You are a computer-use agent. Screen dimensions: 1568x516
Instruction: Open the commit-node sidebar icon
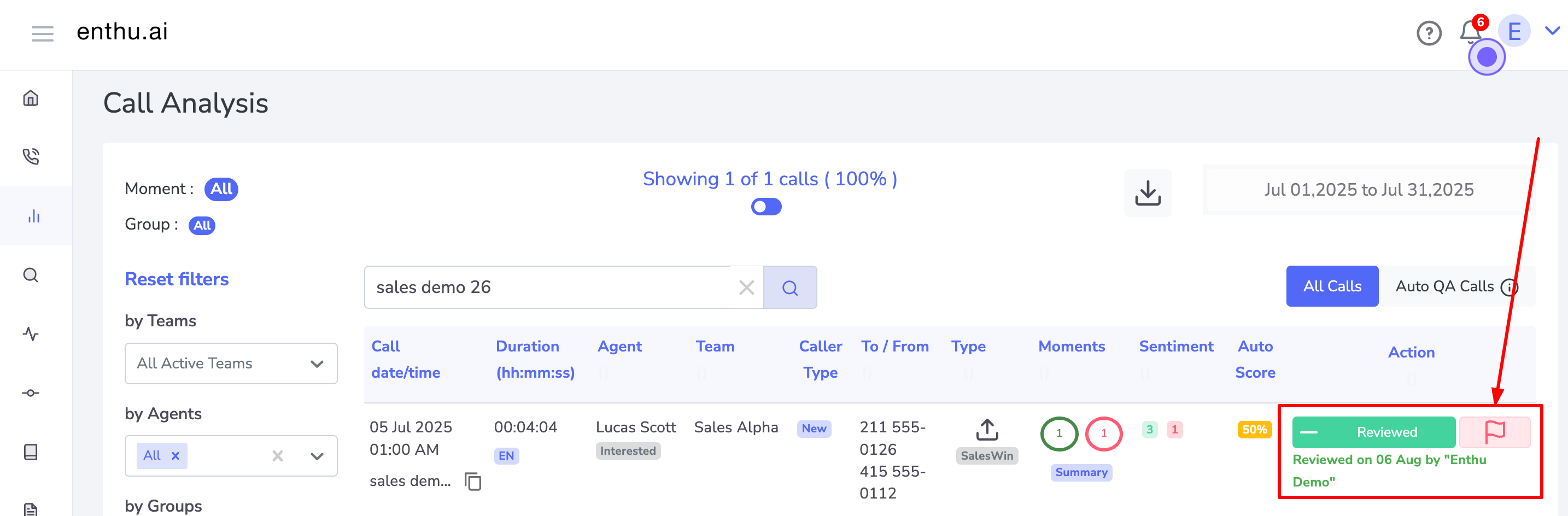[x=31, y=392]
